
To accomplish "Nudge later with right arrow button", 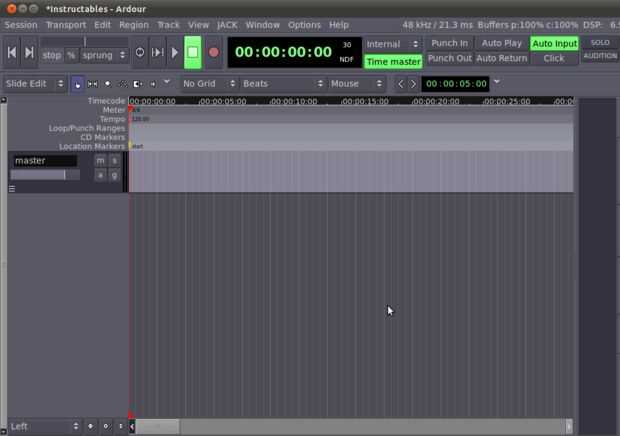I will (413, 84).
